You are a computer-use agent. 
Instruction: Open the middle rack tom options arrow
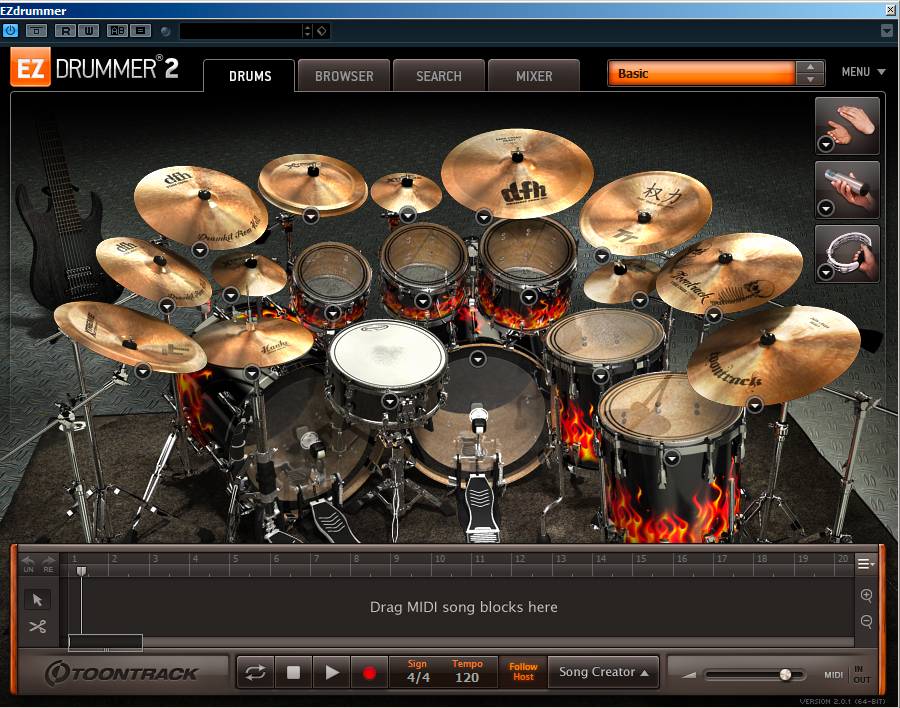coord(423,301)
